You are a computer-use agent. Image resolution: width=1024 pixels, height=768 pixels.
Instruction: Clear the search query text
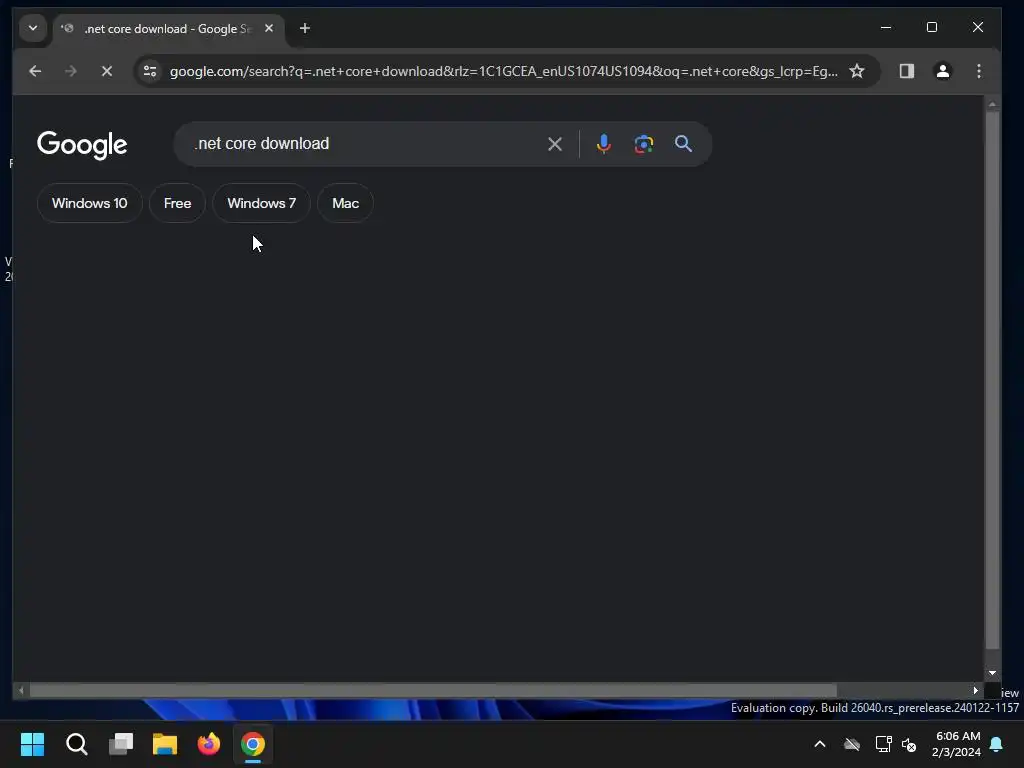click(x=554, y=144)
